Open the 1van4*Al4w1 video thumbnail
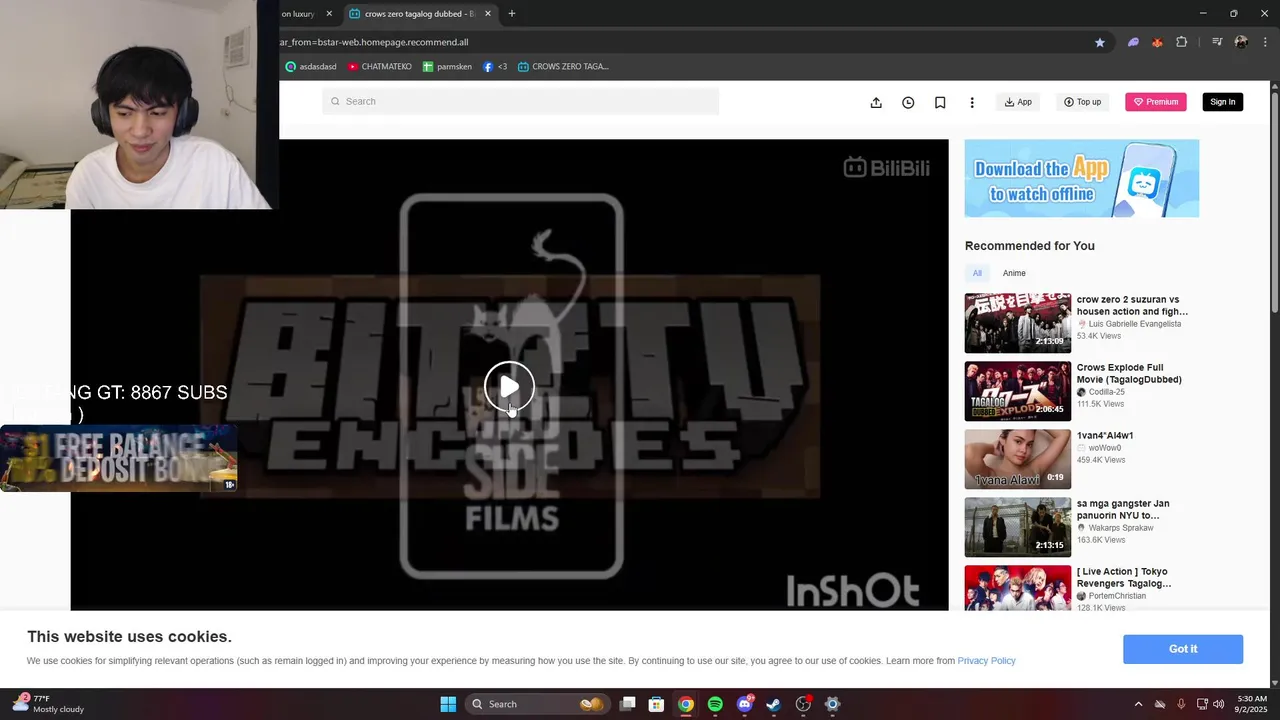The image size is (1280, 720). [1018, 459]
